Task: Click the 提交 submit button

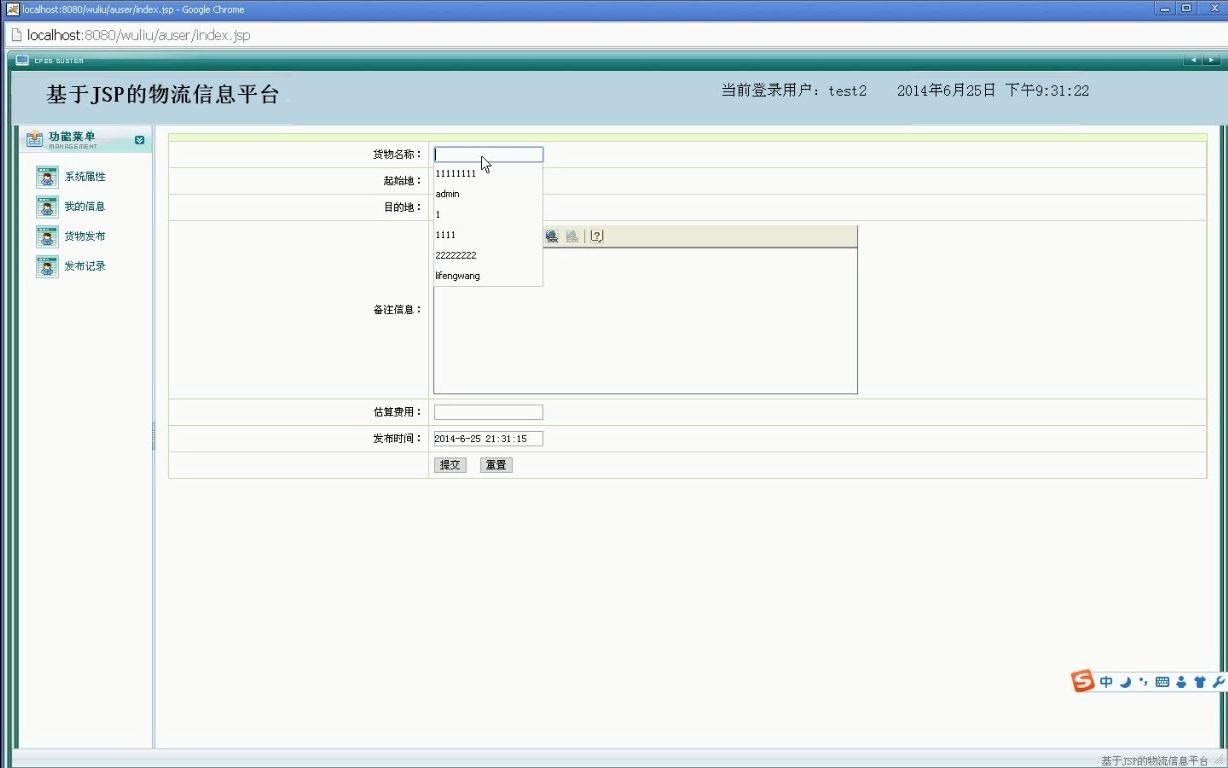Action: coord(450,464)
